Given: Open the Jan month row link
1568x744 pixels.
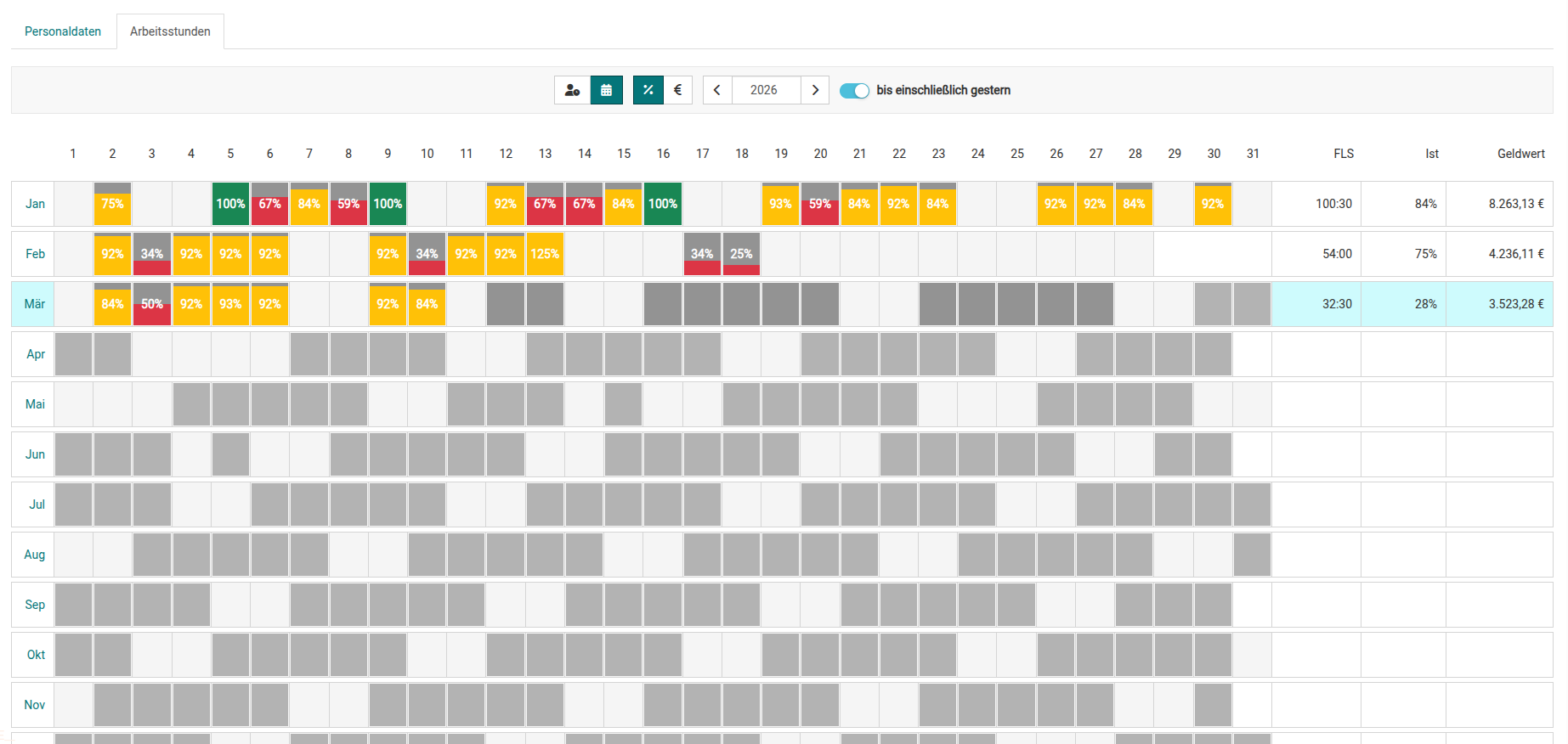Looking at the screenshot, I should (35, 204).
